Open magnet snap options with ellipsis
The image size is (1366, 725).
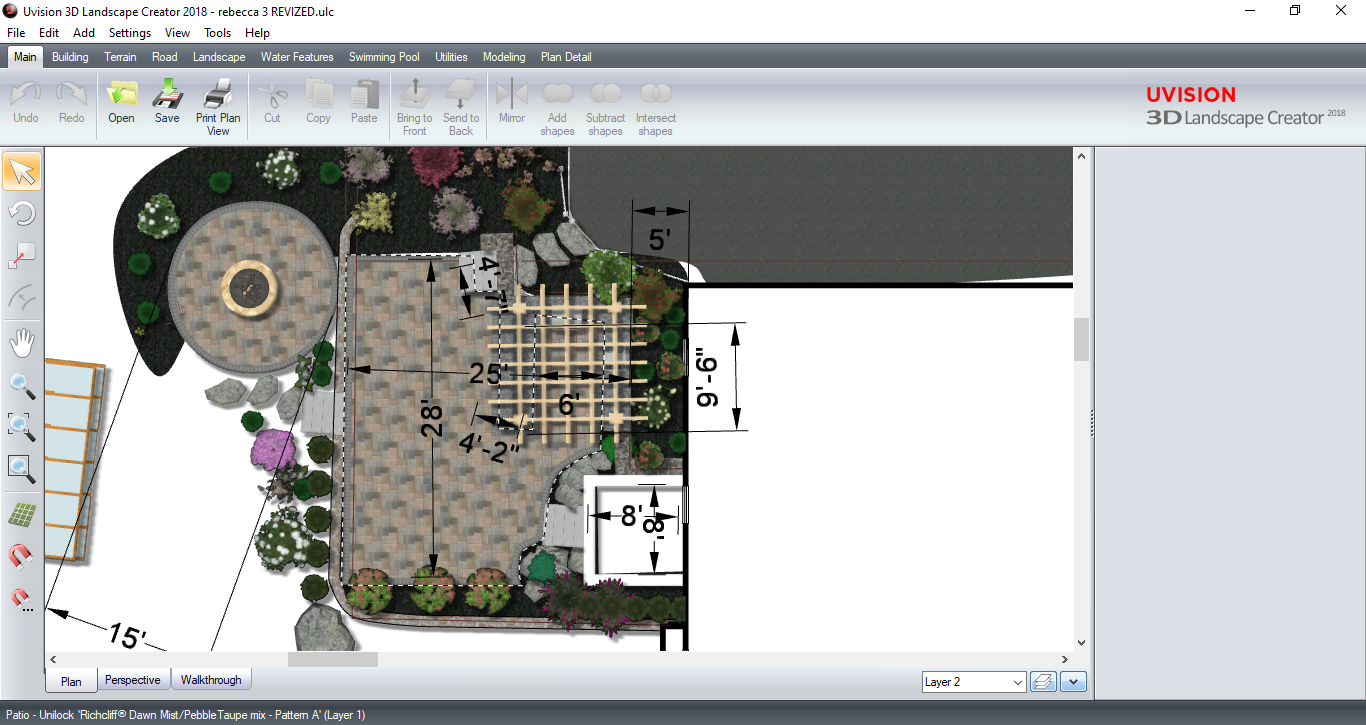pos(22,599)
